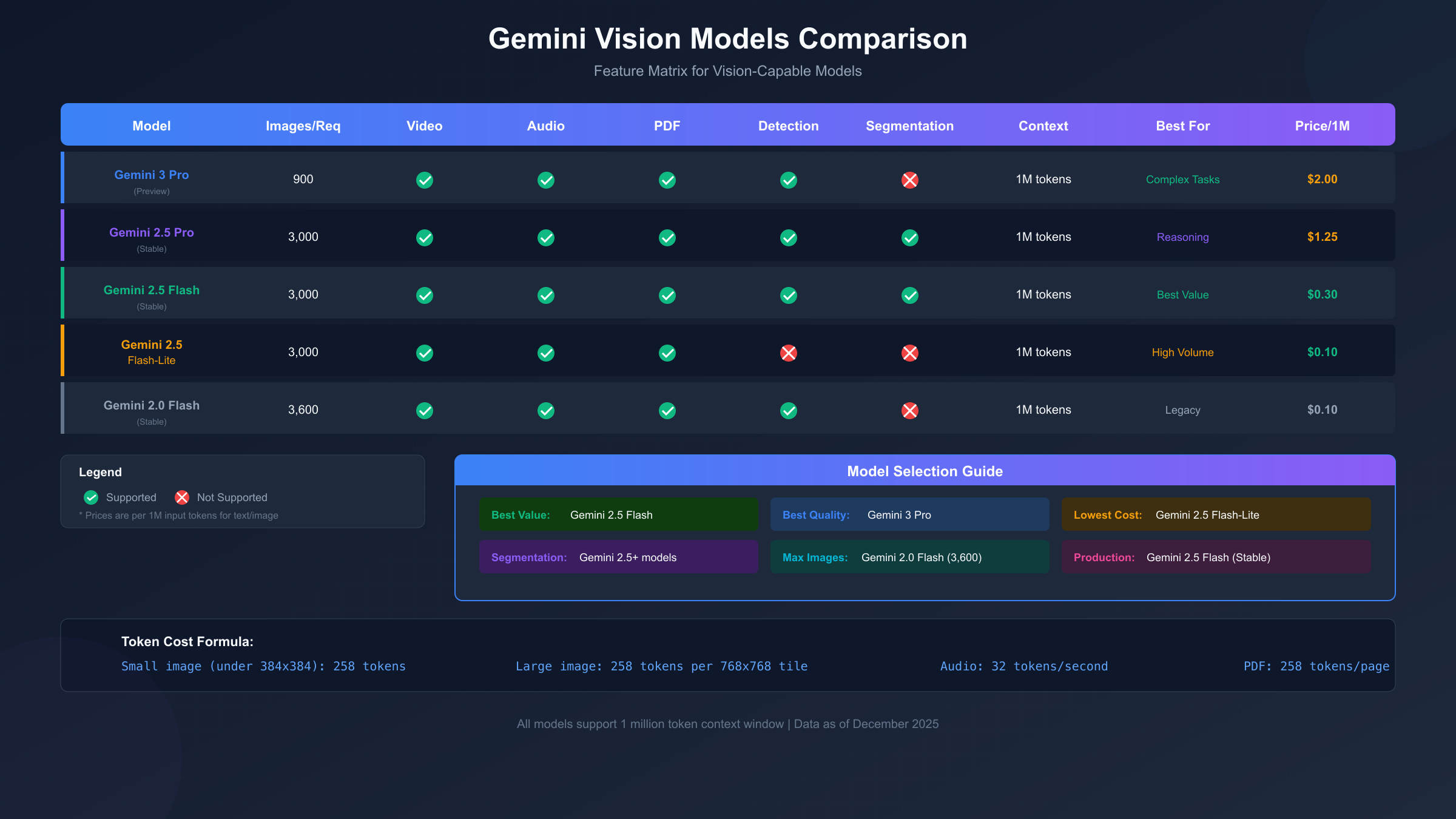Select the Audio checkmark for Gemini 2.5 Pro
This screenshot has width=1456, height=819.
545,237
